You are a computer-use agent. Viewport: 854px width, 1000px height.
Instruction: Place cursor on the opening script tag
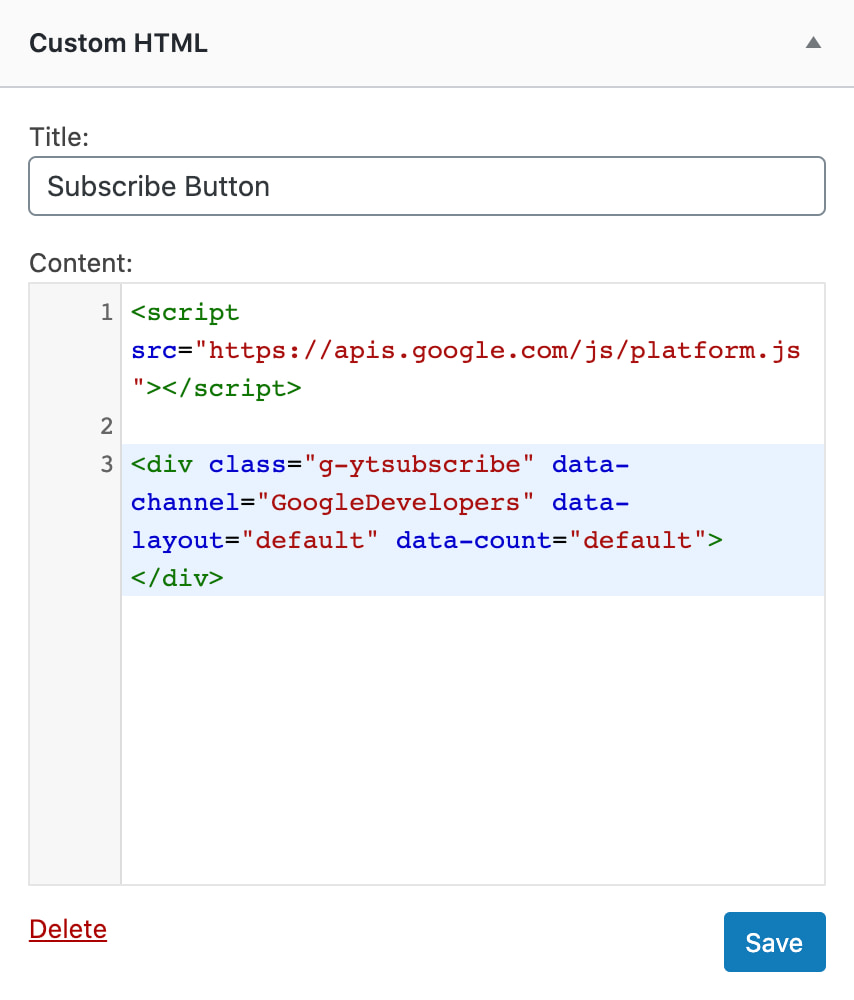click(x=185, y=312)
